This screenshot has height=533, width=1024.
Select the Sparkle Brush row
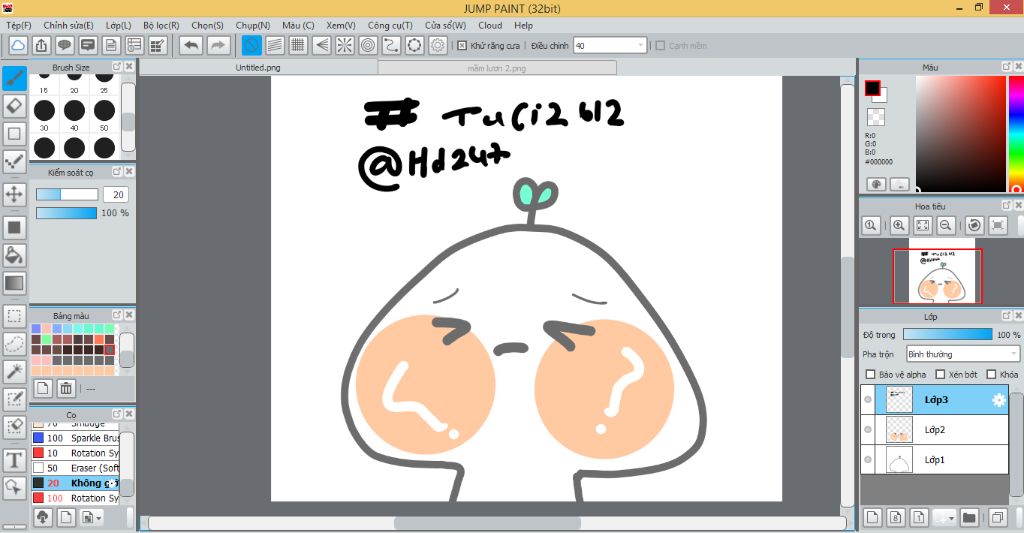76,438
